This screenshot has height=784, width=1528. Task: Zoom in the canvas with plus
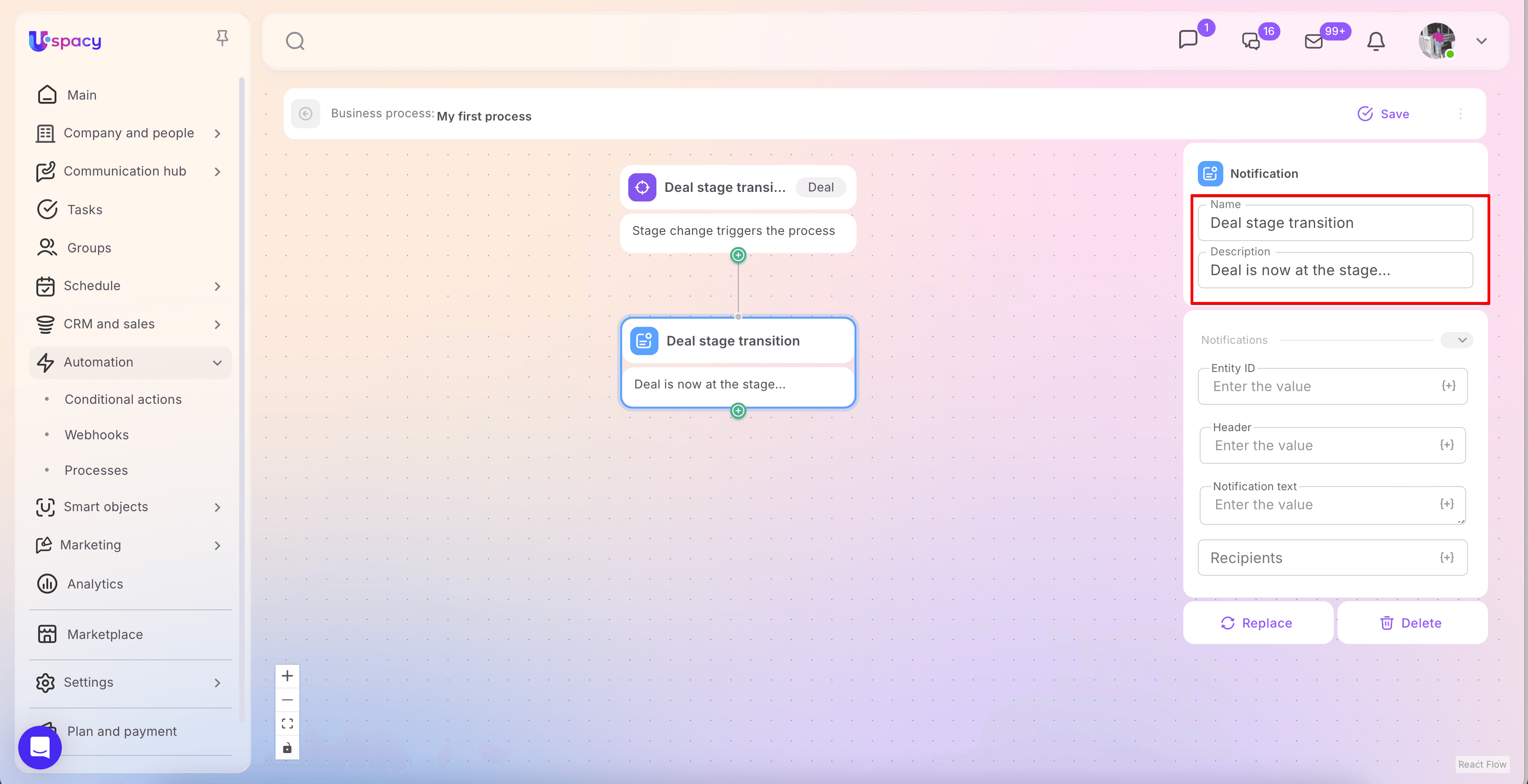pyautogui.click(x=287, y=675)
